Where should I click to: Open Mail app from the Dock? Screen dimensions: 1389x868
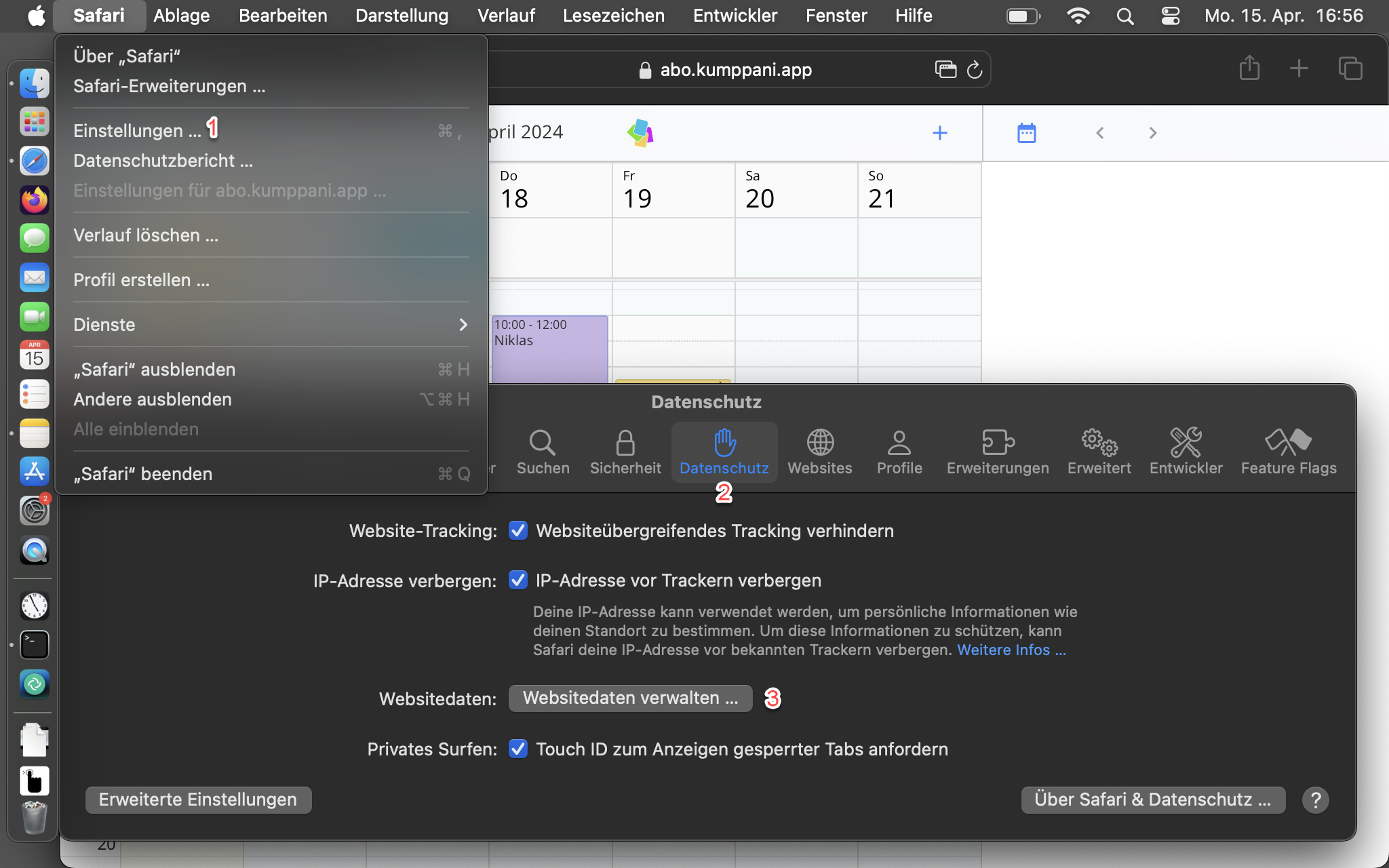pyautogui.click(x=34, y=277)
